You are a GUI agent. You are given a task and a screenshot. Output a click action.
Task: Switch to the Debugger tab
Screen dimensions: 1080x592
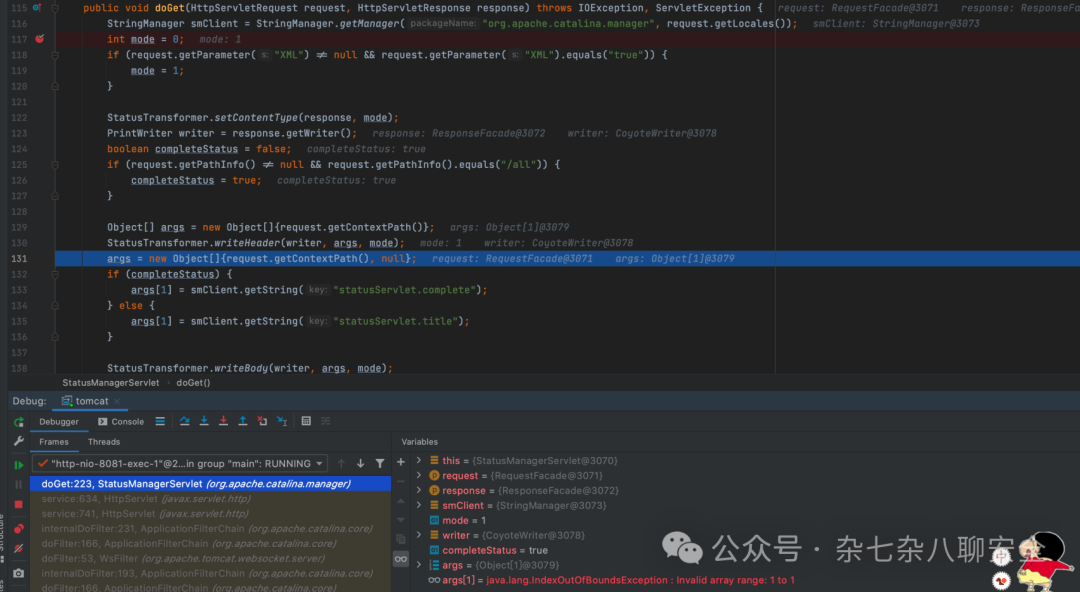click(59, 422)
